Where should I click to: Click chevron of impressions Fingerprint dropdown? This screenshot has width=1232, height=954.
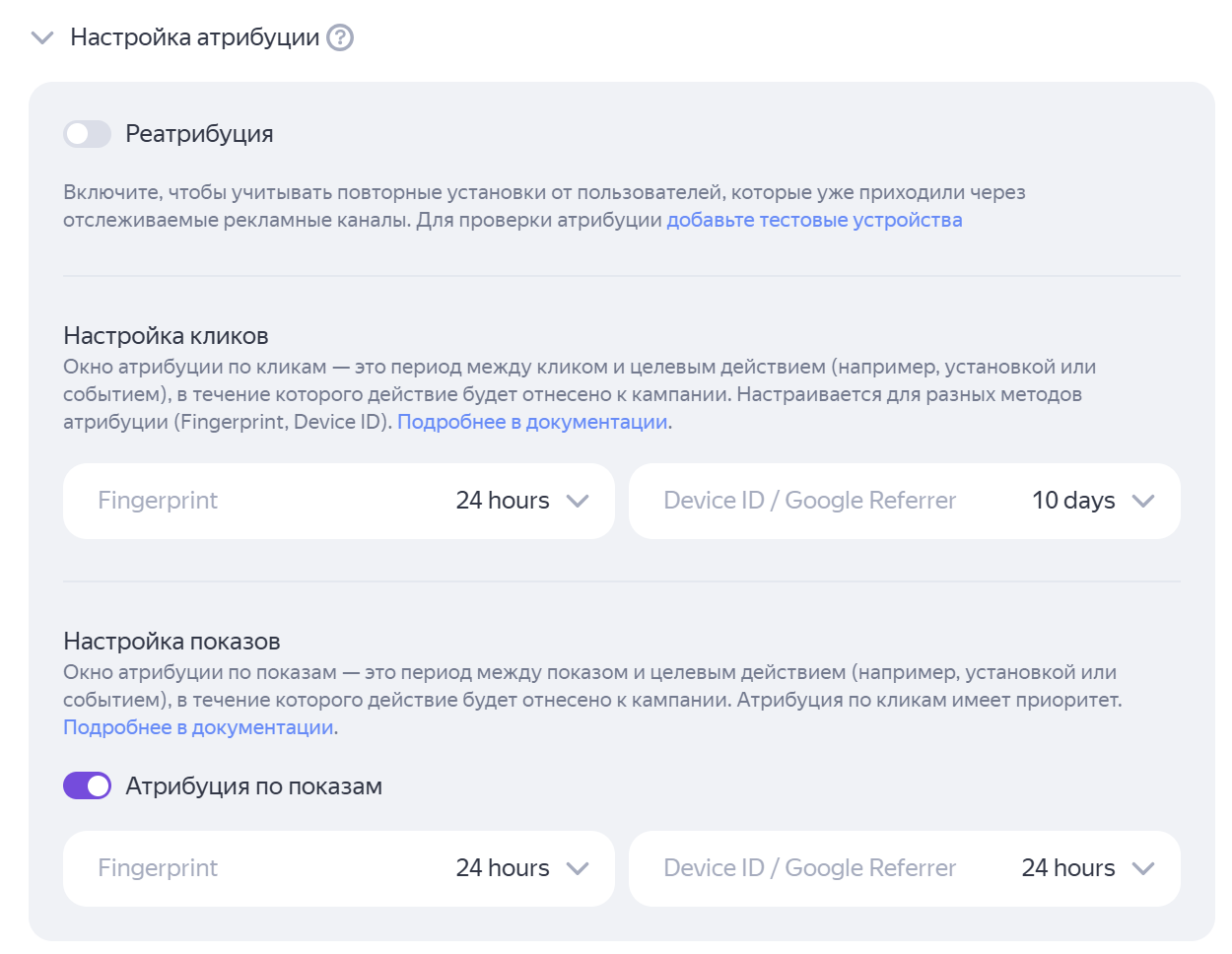[578, 868]
